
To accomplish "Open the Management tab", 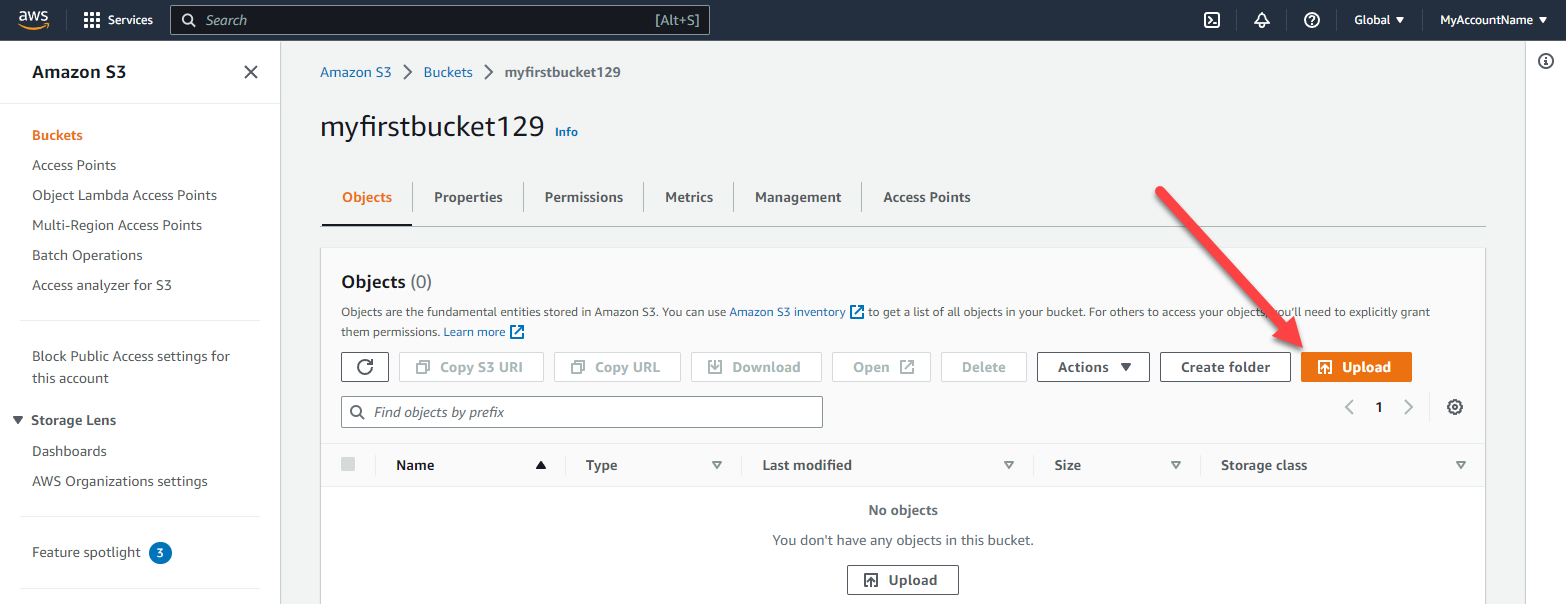I will (x=797, y=196).
